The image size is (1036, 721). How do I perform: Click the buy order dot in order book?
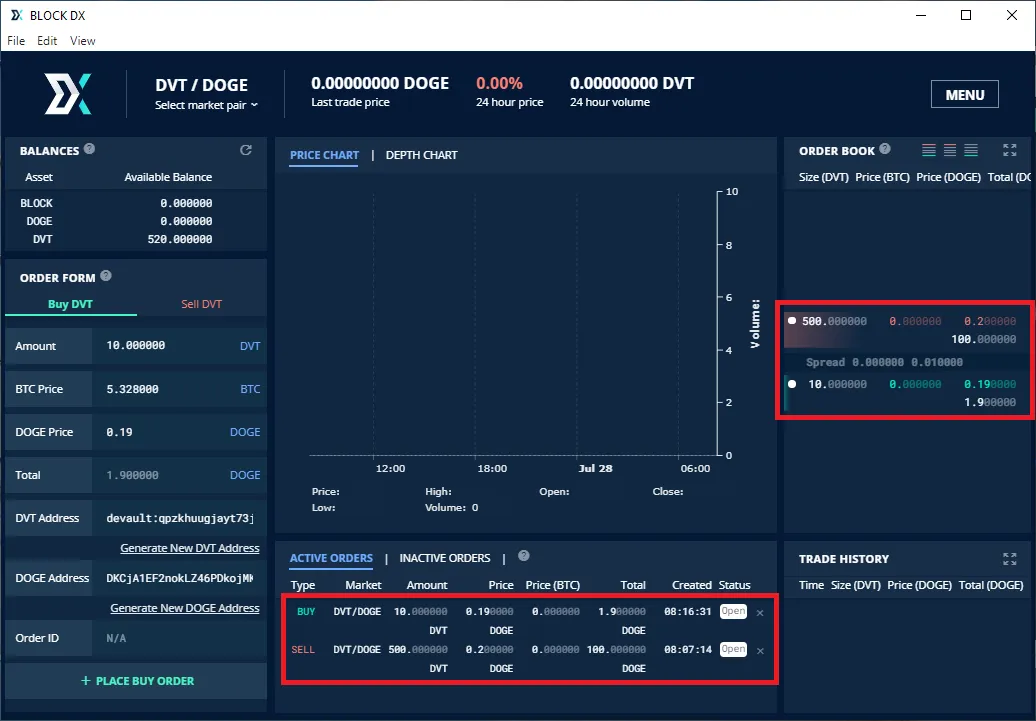[792, 384]
